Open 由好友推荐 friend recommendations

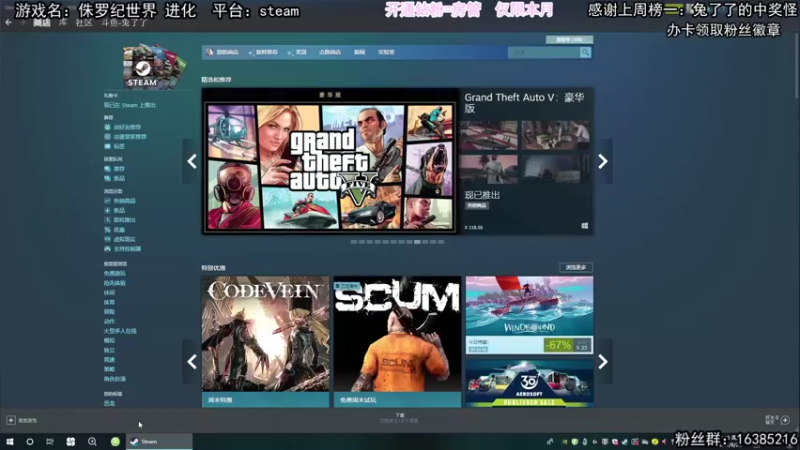pos(128,127)
